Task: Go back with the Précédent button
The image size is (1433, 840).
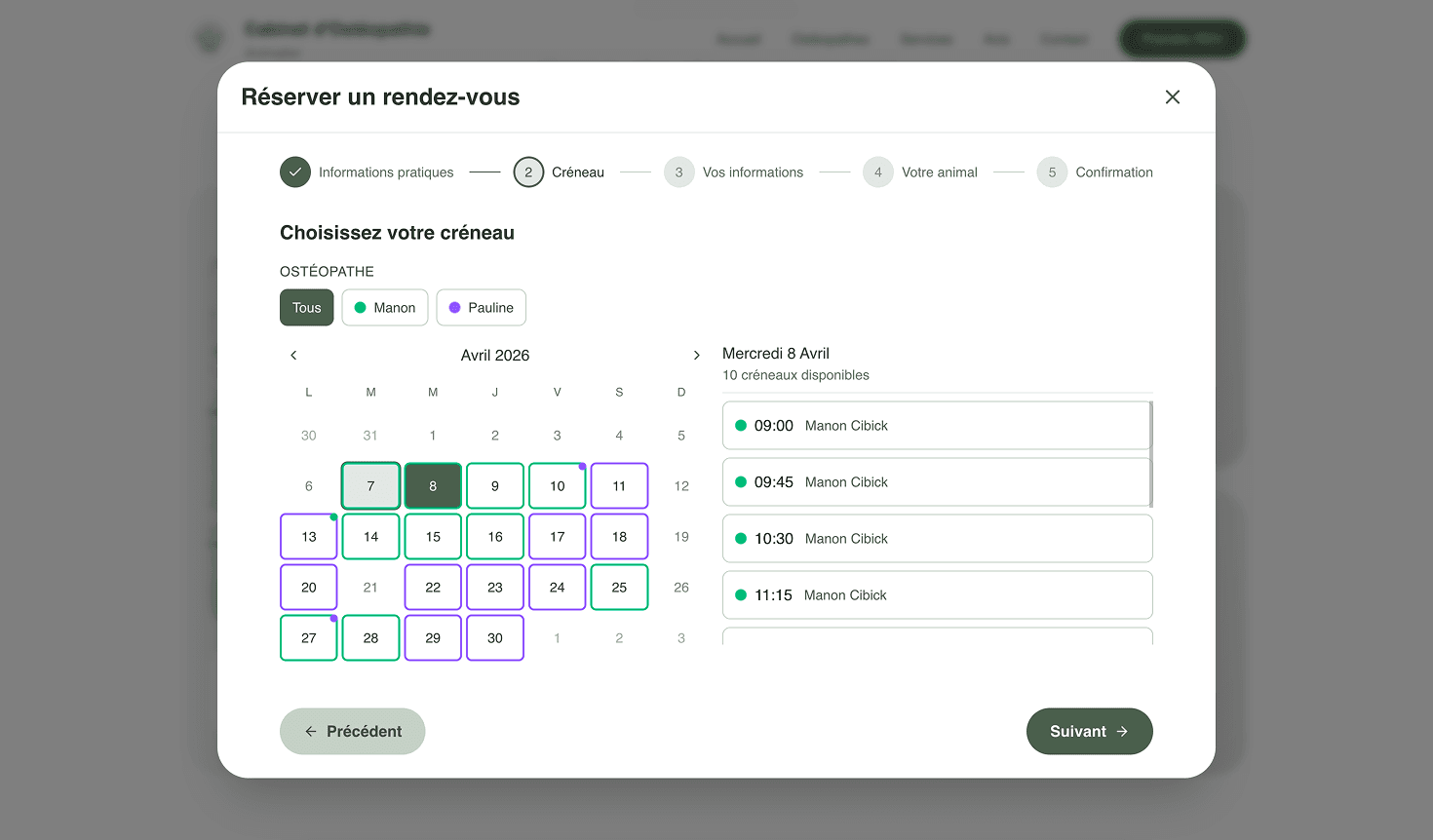Action: click(353, 732)
